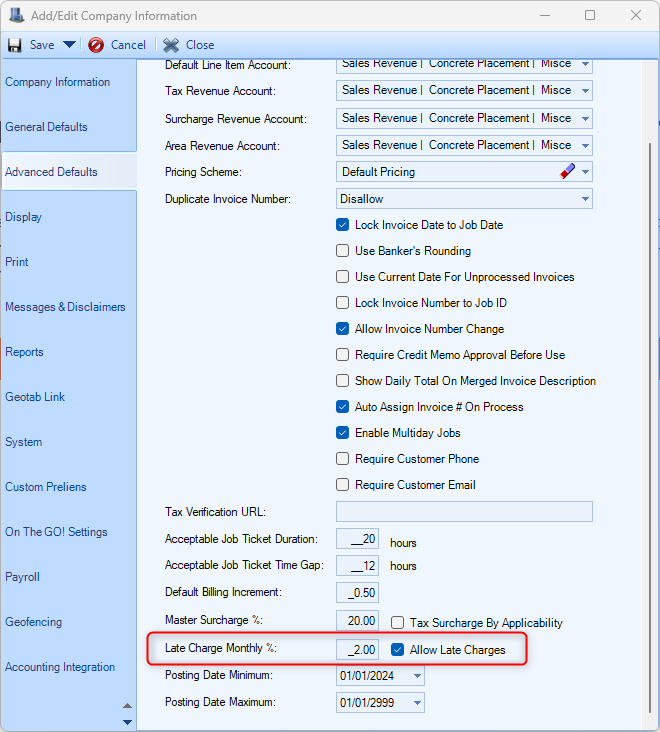Viewport: 660px width, 732px height.
Task: Open the Posting Date Maximum date picker
Action: point(417,703)
